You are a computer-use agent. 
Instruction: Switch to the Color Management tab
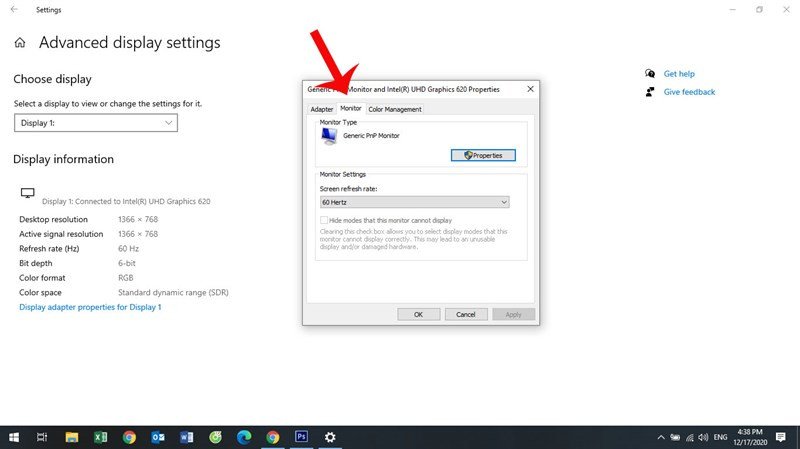tap(395, 109)
